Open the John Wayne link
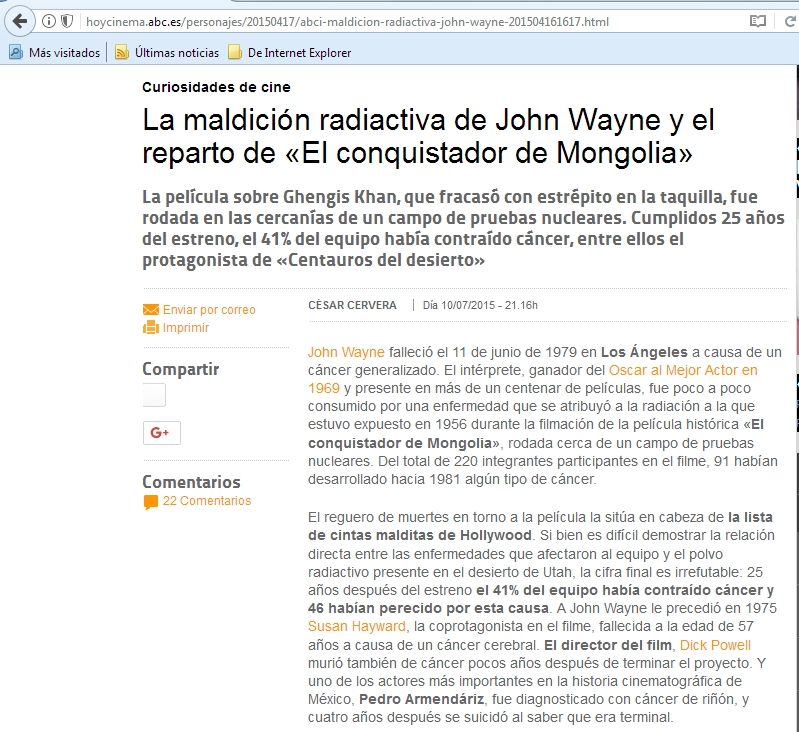Viewport: 799px width, 732px height. click(x=346, y=352)
